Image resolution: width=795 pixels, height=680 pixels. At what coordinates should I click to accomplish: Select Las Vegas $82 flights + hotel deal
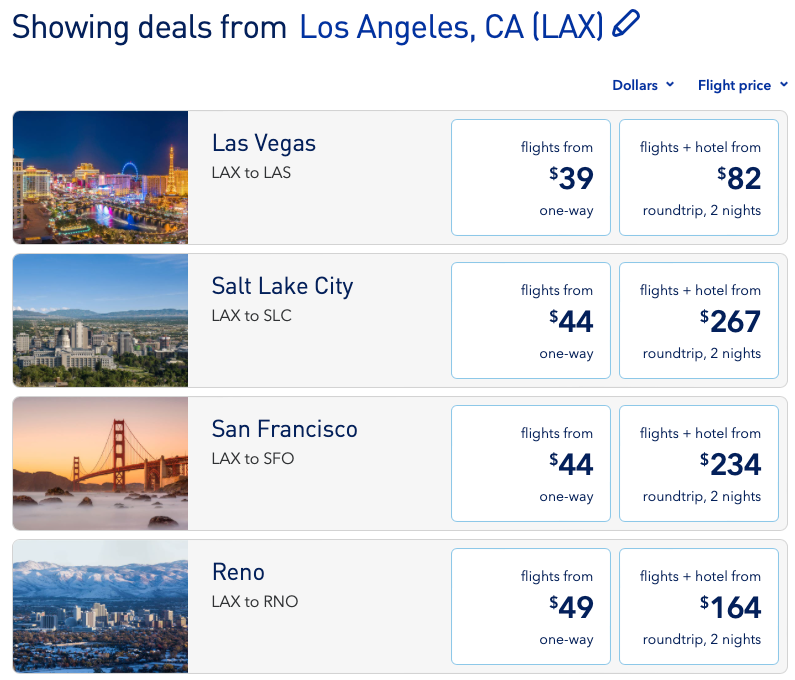[x=698, y=178]
